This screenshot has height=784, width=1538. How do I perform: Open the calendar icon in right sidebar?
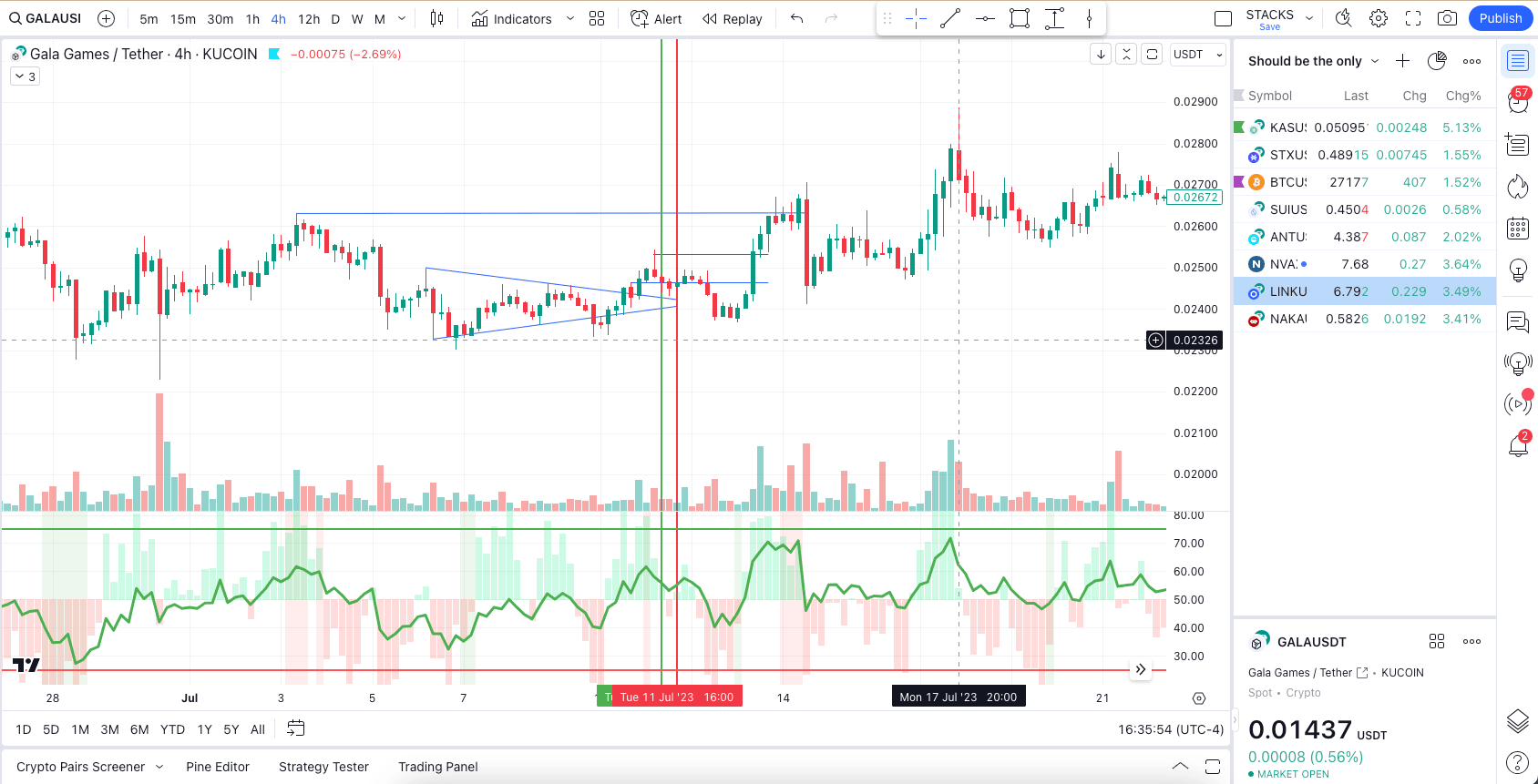[1518, 229]
